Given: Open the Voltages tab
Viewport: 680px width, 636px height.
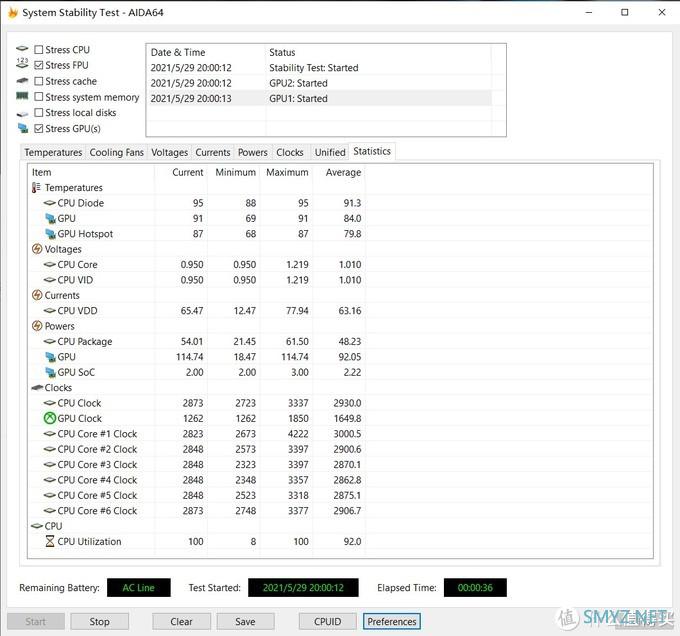Looking at the screenshot, I should (169, 152).
